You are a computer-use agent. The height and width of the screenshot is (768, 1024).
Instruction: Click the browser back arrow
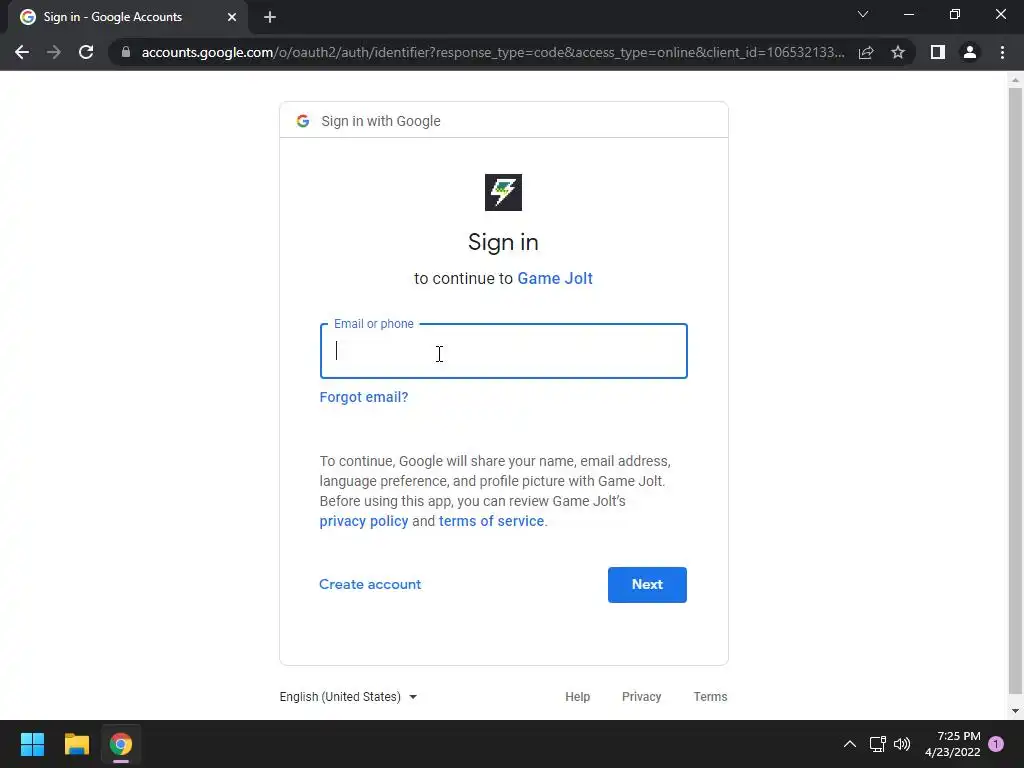click(x=22, y=52)
